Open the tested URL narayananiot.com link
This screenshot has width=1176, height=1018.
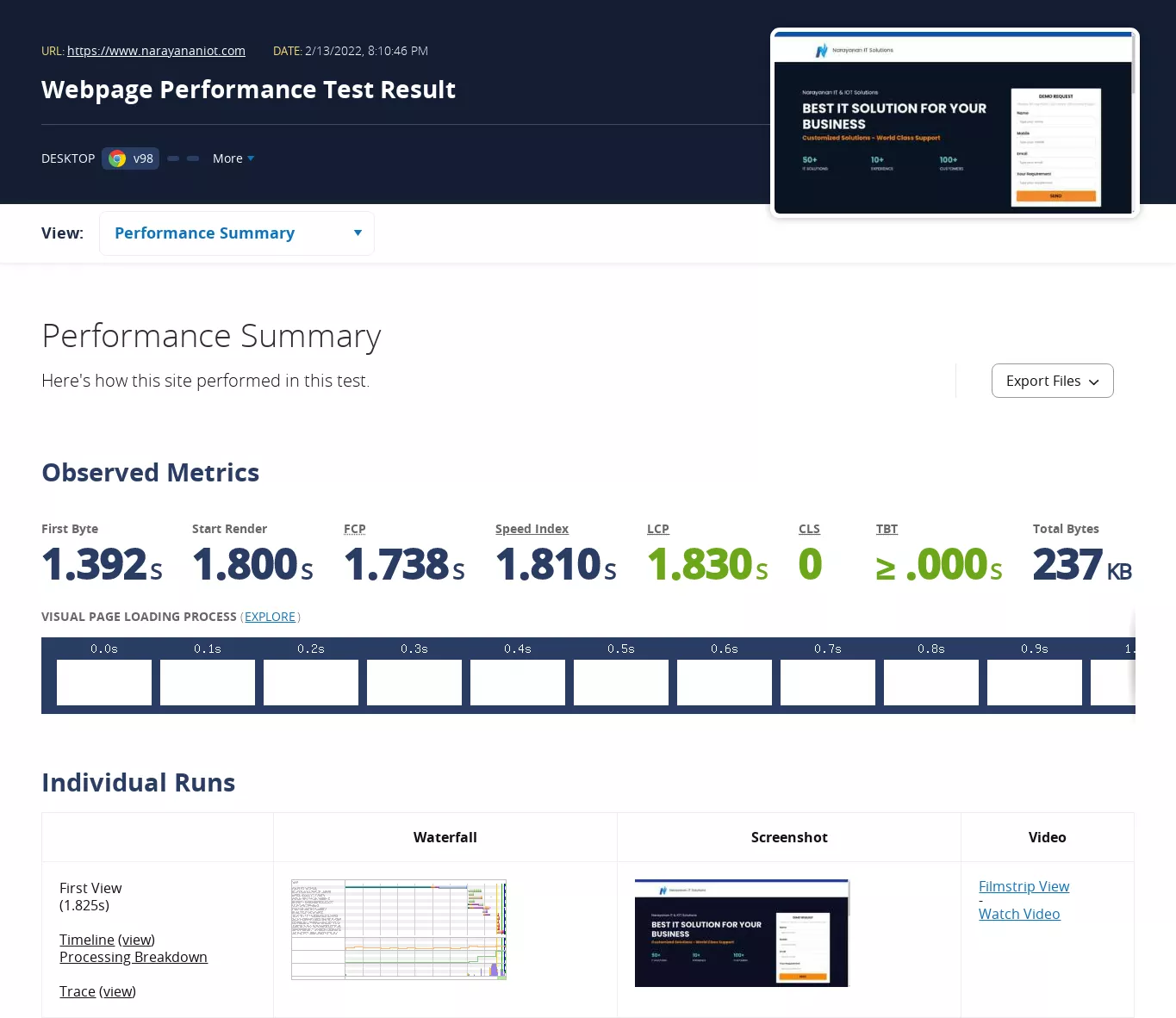click(x=156, y=51)
